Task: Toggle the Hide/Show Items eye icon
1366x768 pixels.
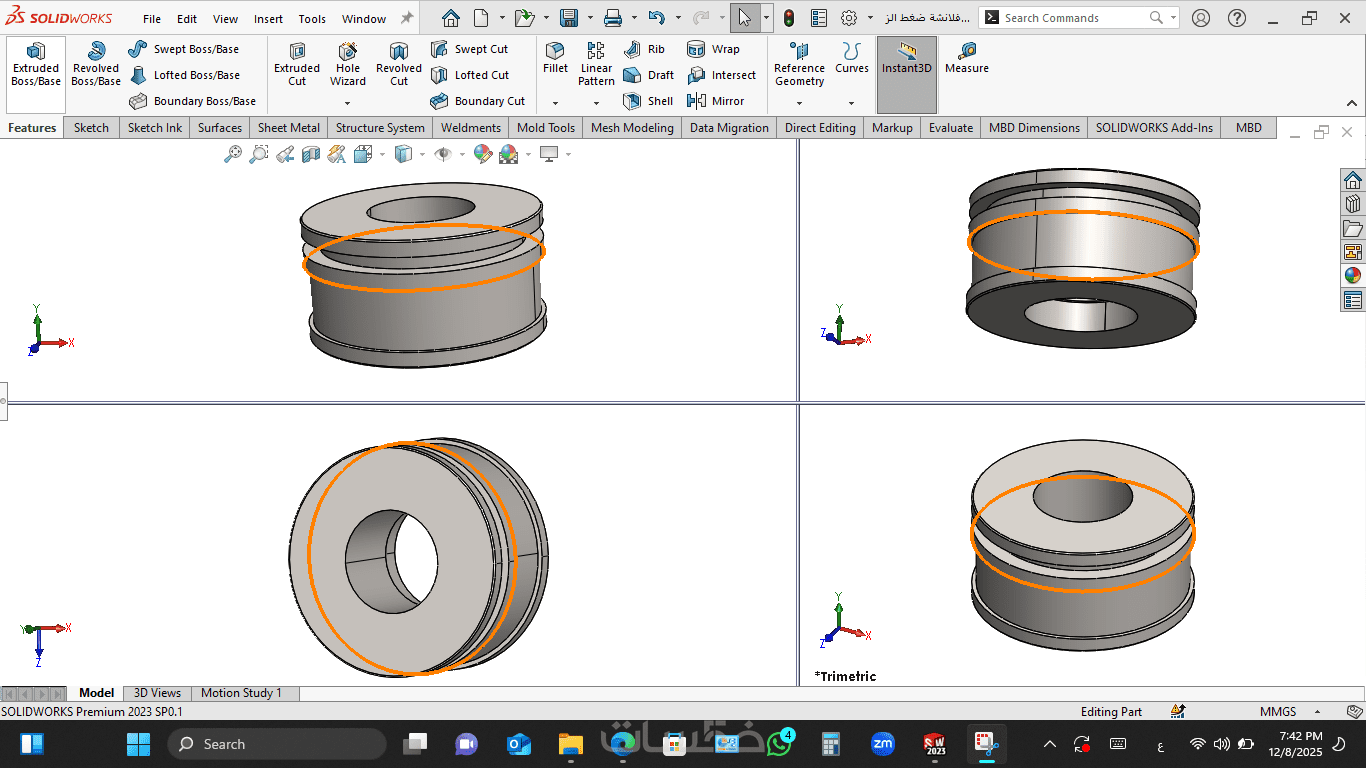Action: tap(443, 154)
